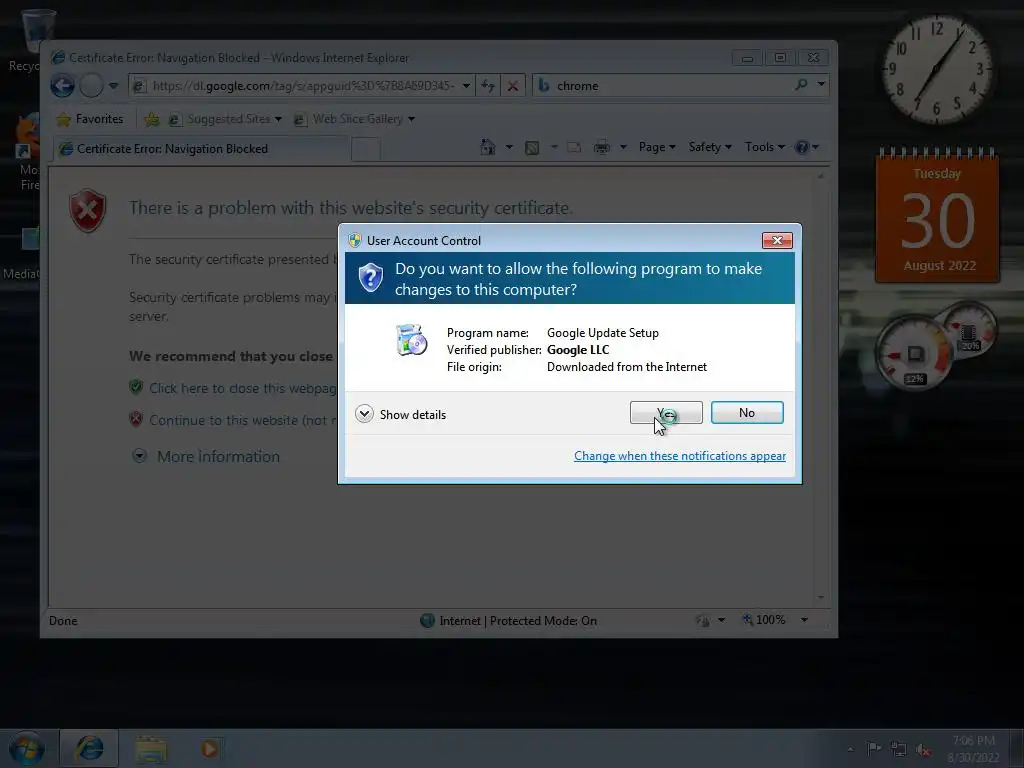Open a new tab in Internet Explorer
The height and width of the screenshot is (768, 1024).
click(x=366, y=150)
